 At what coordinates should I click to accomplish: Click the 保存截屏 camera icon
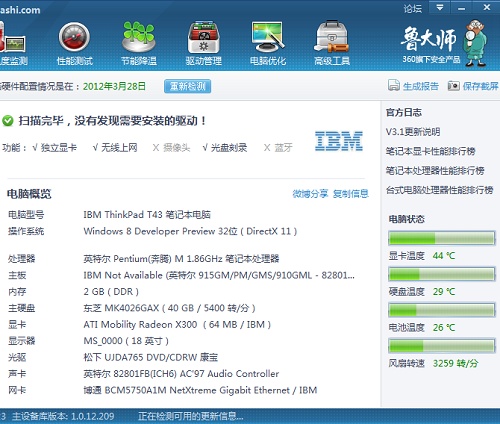pos(453,86)
